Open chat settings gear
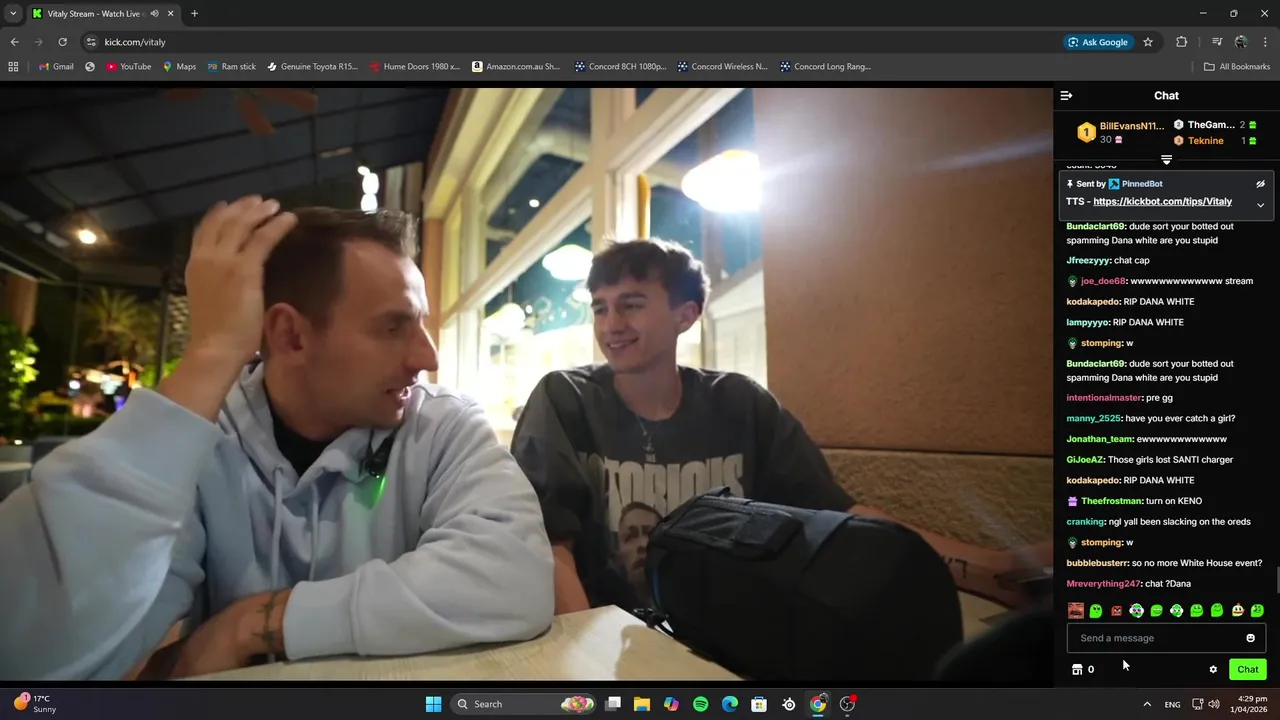The image size is (1280, 720). click(x=1213, y=670)
